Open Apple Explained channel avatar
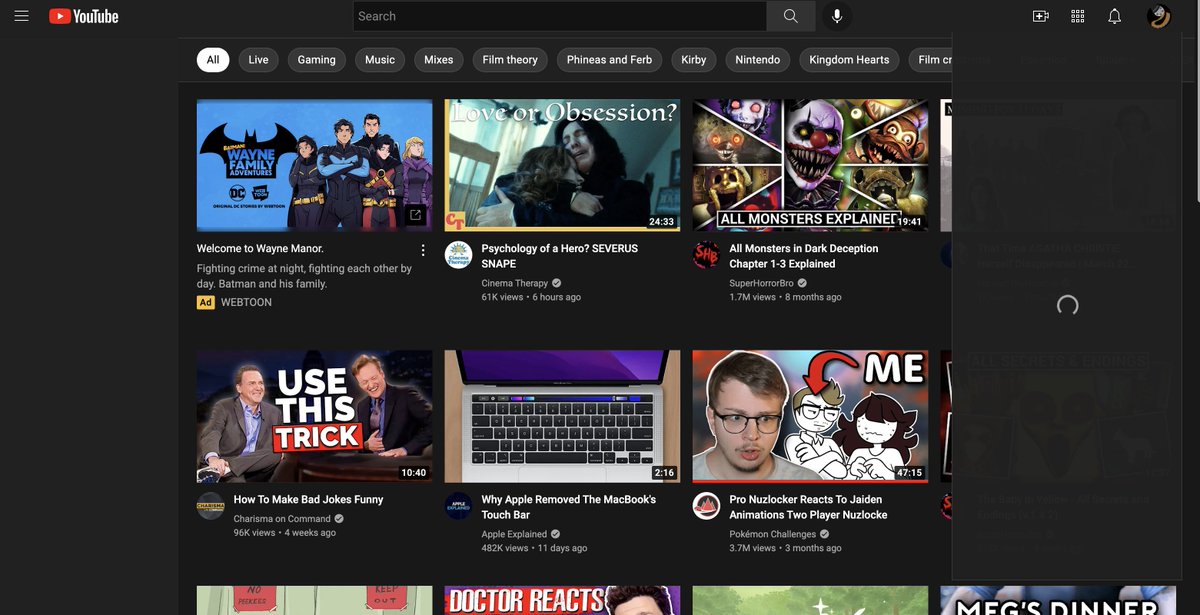This screenshot has width=1200, height=615. pos(458,505)
